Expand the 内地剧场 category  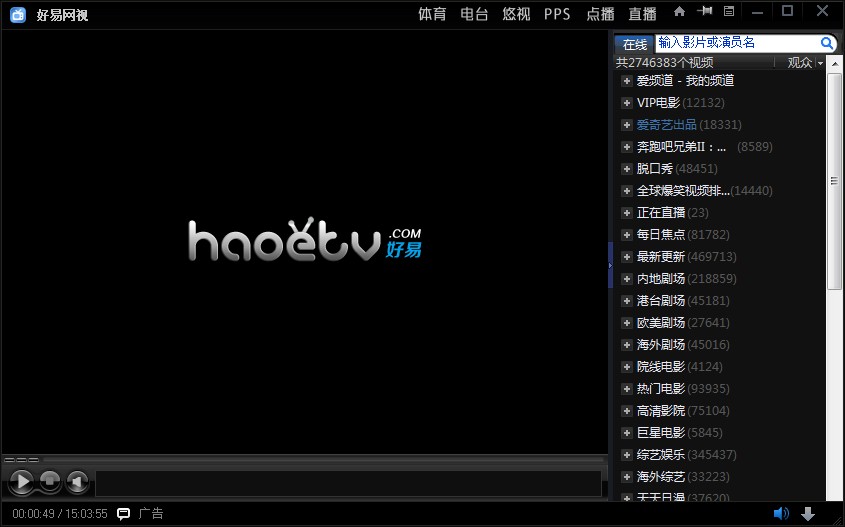coord(626,279)
